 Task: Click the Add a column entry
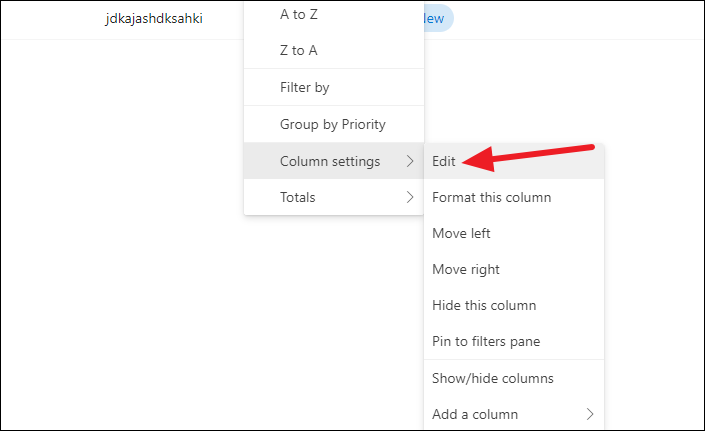[x=475, y=414]
